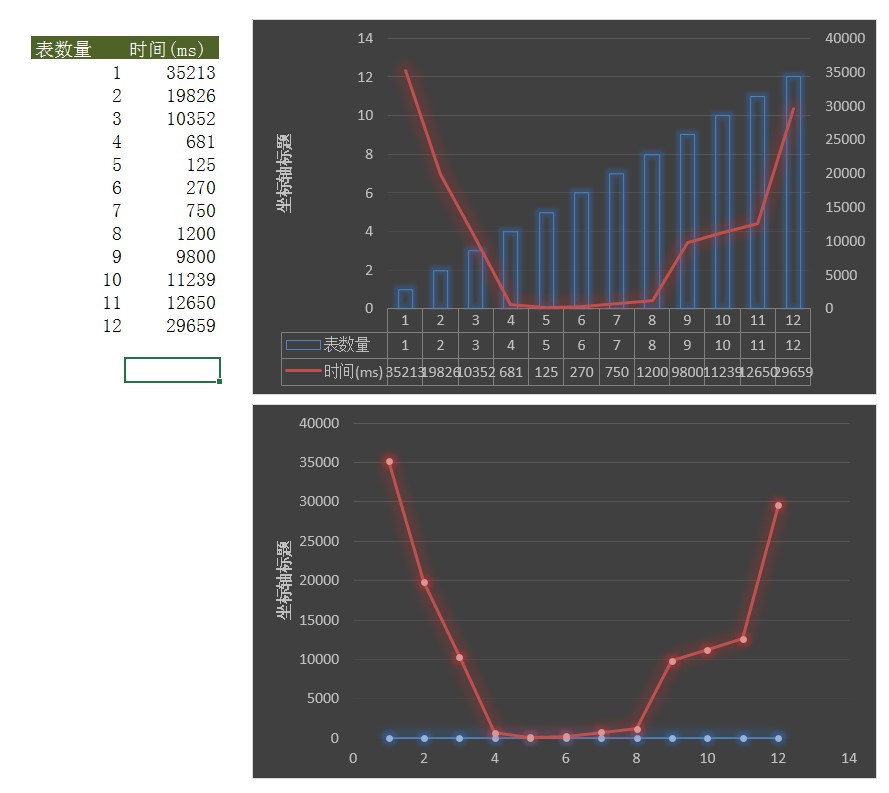889x793 pixels.
Task: Select the axis title in the scatter chart
Action: coord(285,580)
